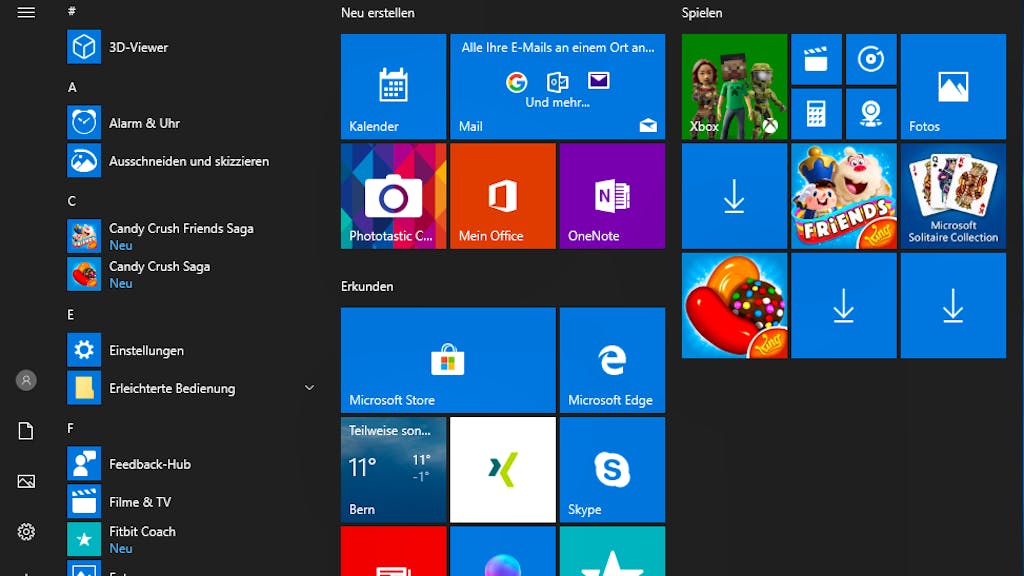Start Ausschneiden und skizzieren from the app list
Viewport: 1024px width, 576px height.
pos(191,161)
